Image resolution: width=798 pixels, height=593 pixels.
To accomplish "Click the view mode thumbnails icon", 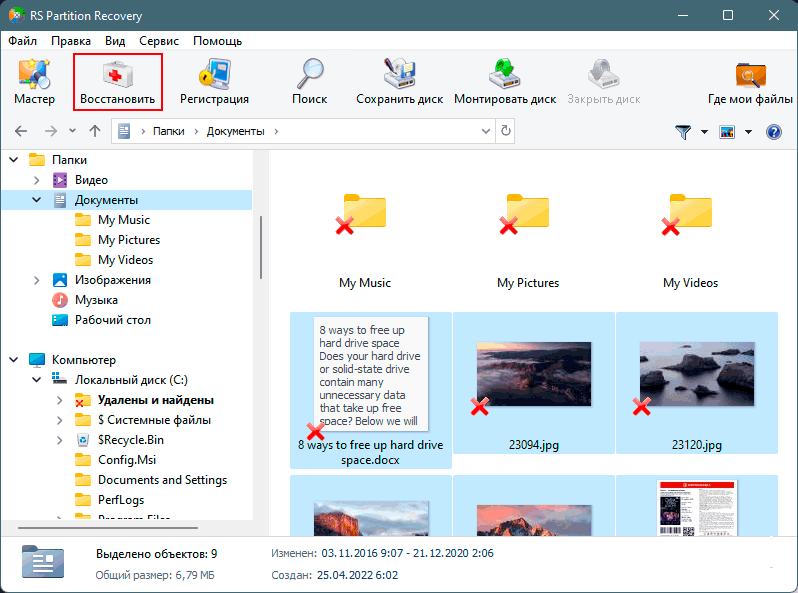I will point(727,132).
